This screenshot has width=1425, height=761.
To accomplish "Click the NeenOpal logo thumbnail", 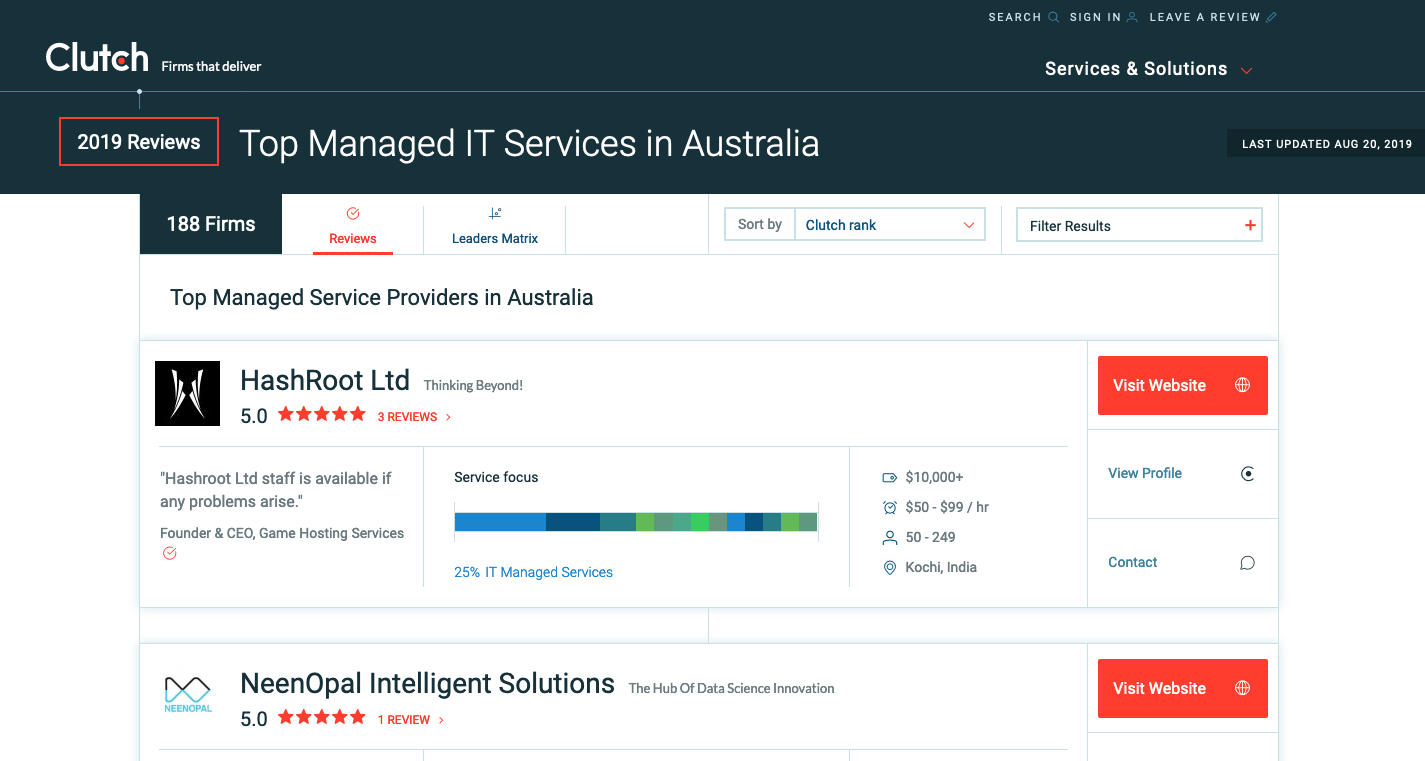I will (x=187, y=694).
